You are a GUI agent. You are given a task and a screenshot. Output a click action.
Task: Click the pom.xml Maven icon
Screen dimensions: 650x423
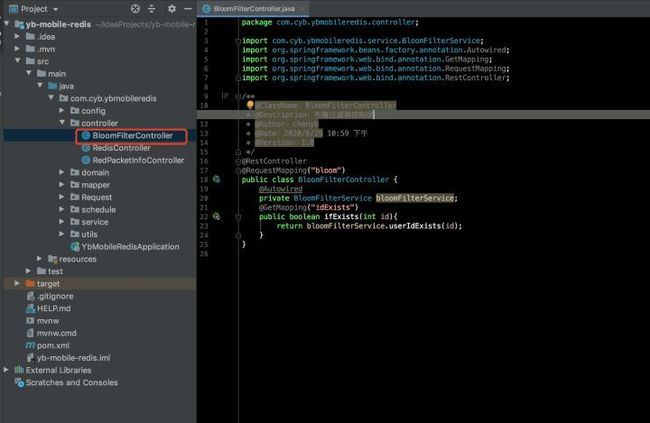[x=30, y=345]
